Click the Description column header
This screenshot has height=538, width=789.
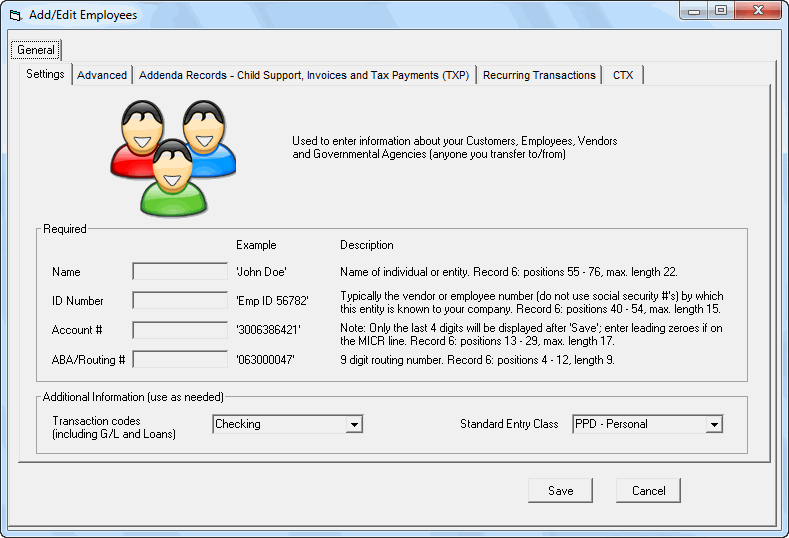367,245
